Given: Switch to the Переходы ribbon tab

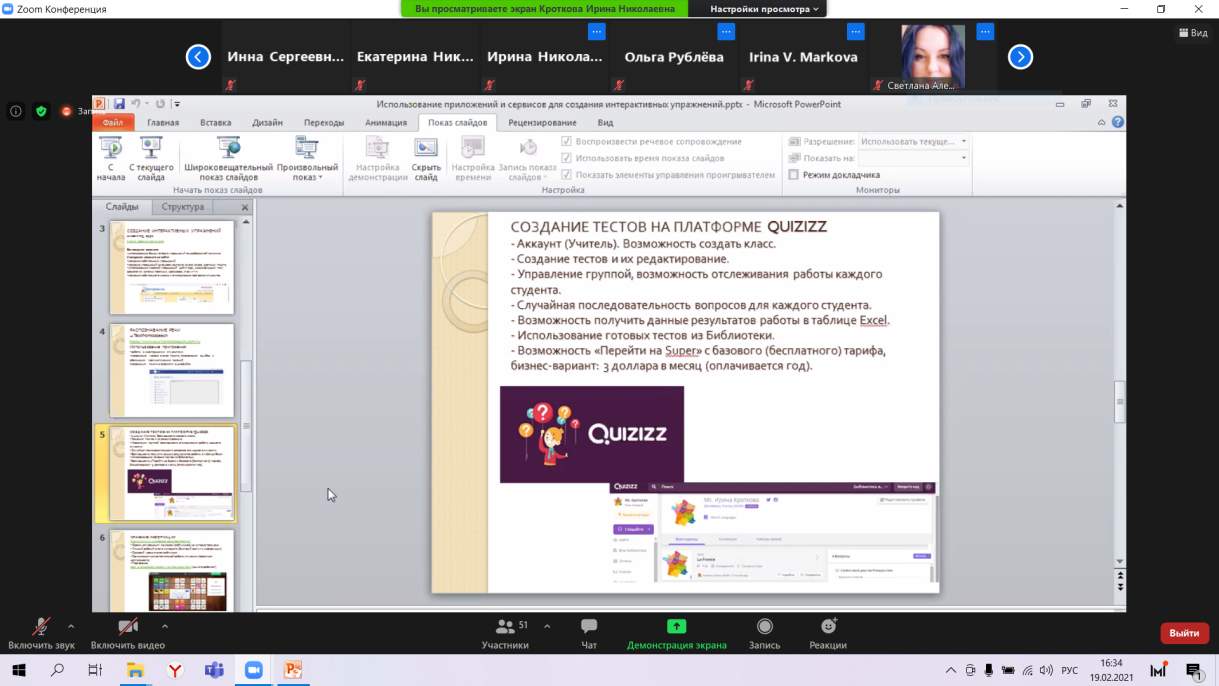Looking at the screenshot, I should pos(324,123).
